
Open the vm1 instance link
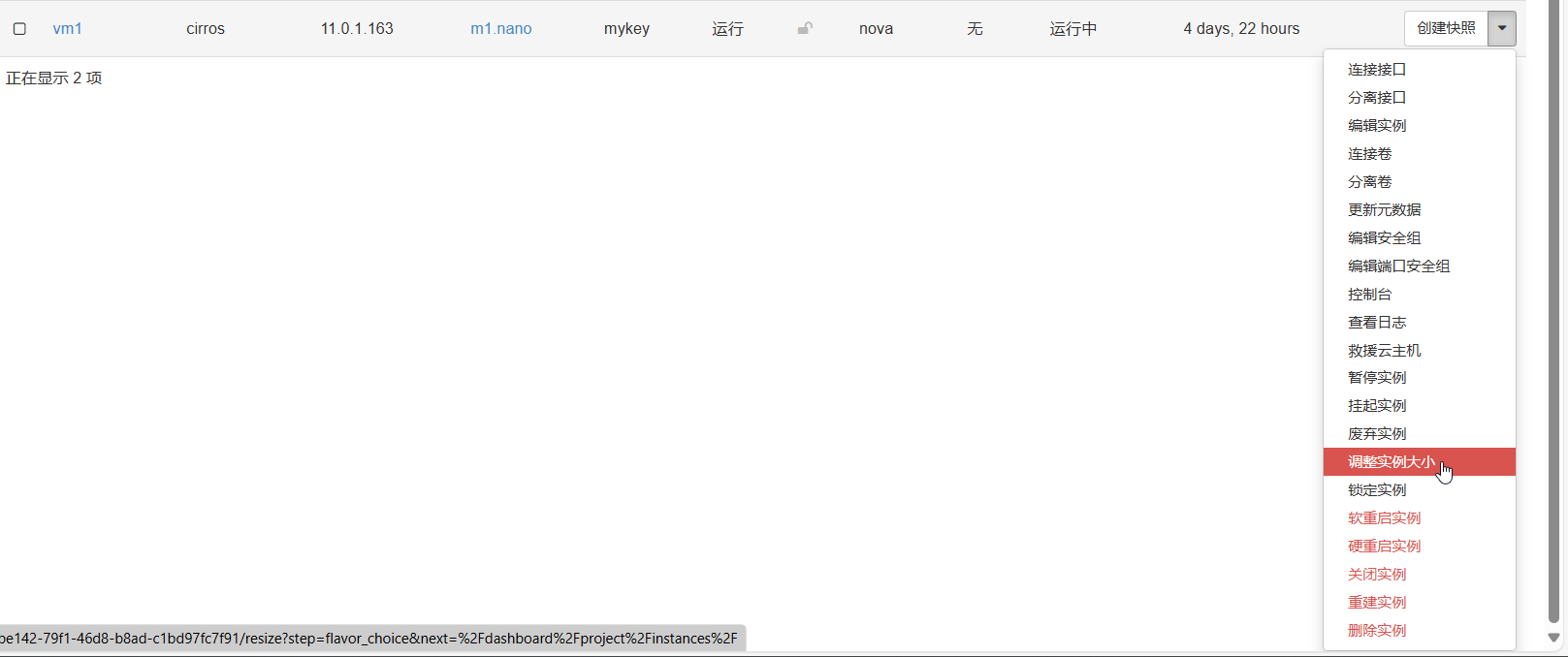coord(67,29)
